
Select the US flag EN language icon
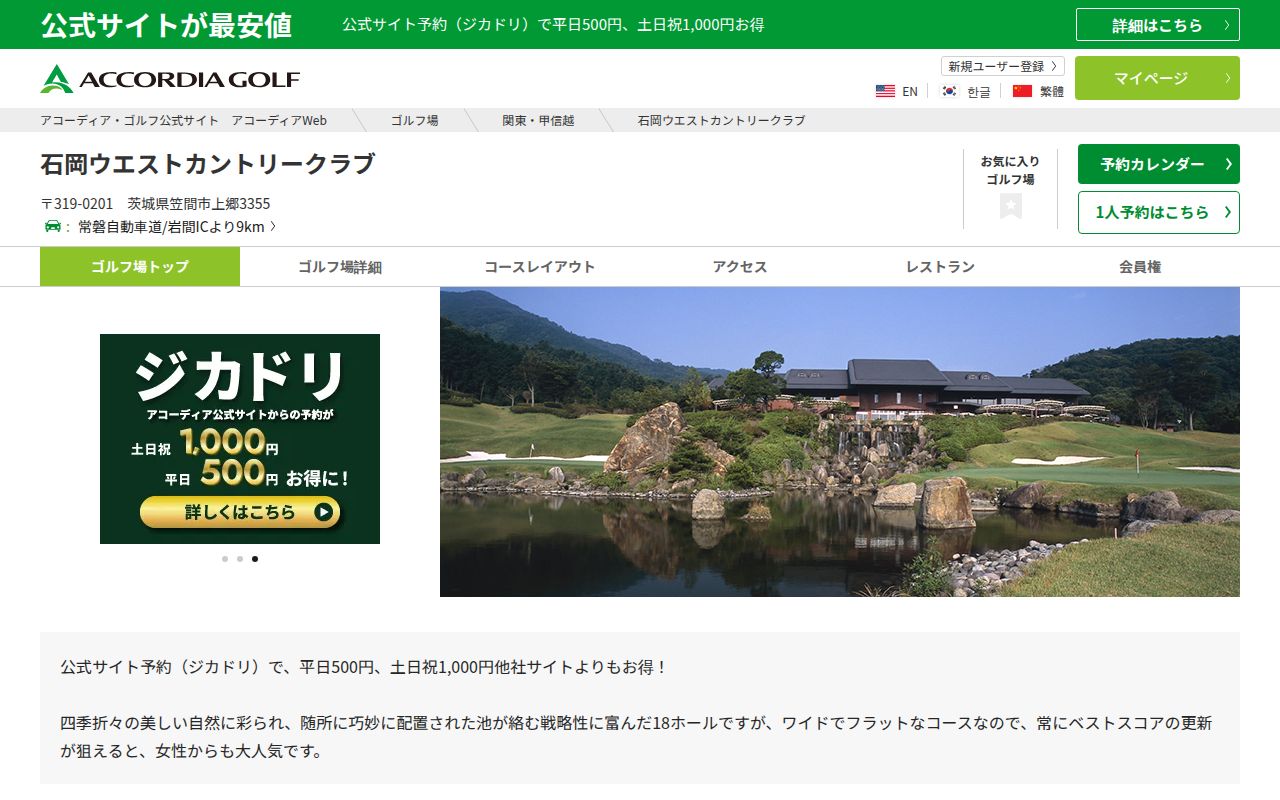[x=885, y=91]
